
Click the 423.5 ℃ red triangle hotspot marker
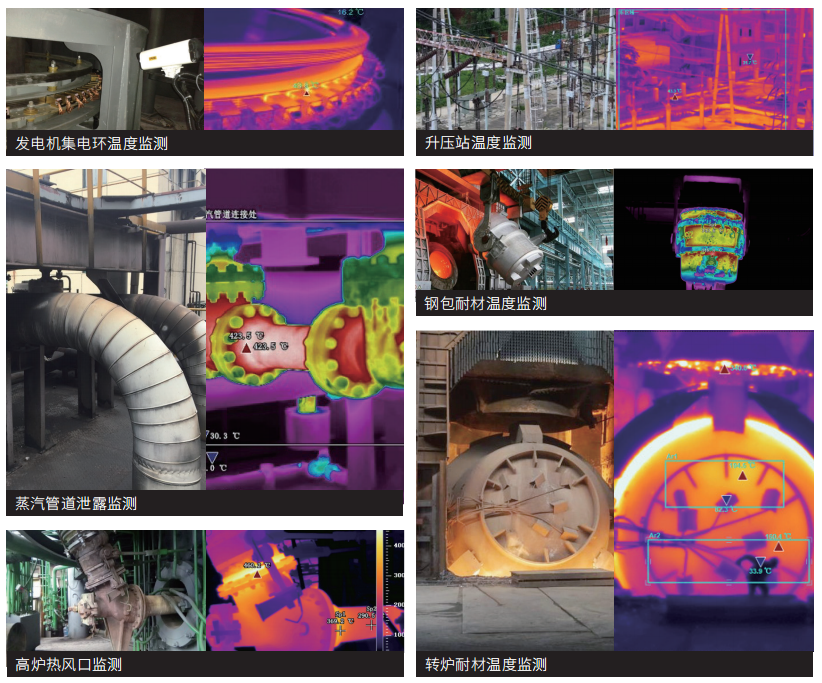[x=247, y=348]
